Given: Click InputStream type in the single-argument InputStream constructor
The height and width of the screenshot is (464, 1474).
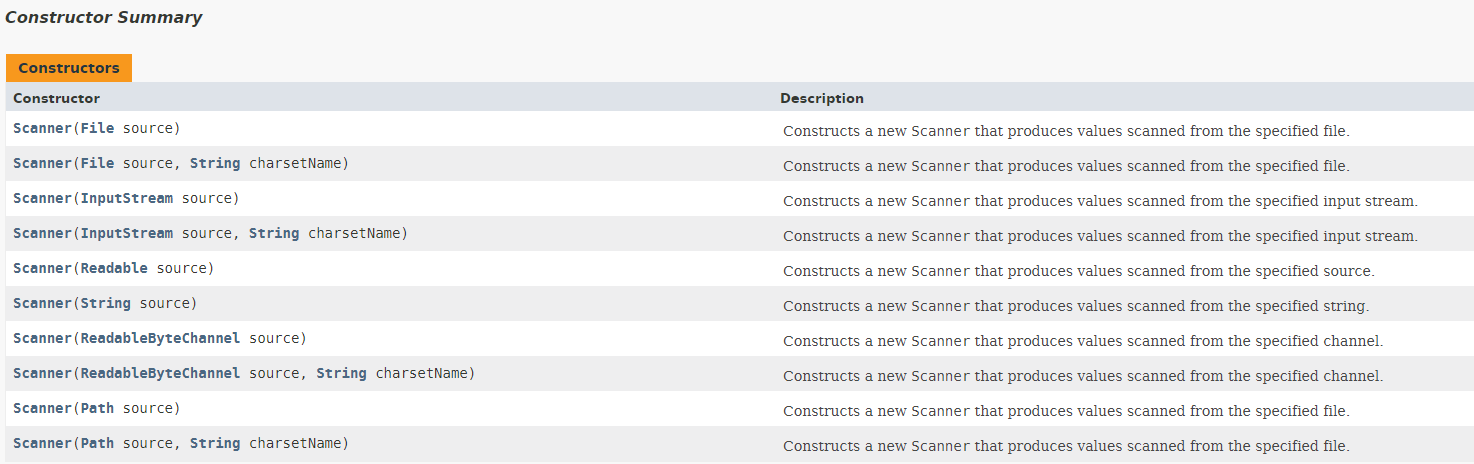Looking at the screenshot, I should pos(126,198).
